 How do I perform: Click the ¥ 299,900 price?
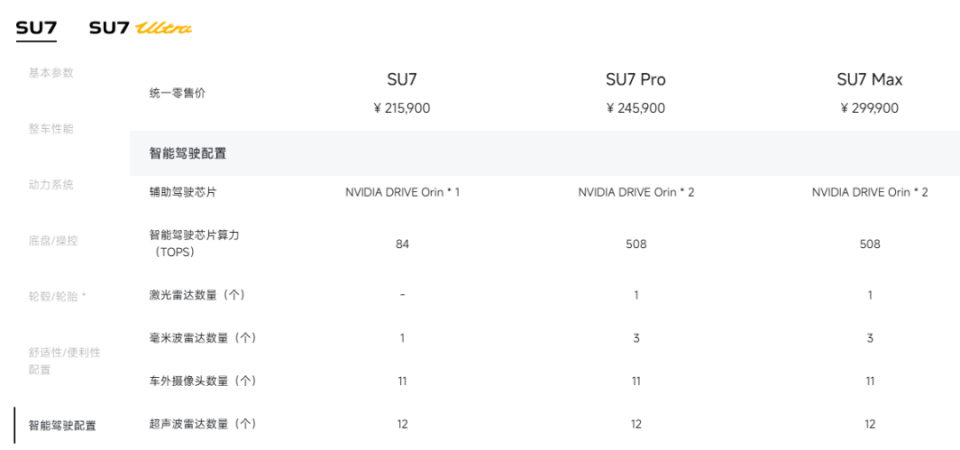(x=869, y=108)
